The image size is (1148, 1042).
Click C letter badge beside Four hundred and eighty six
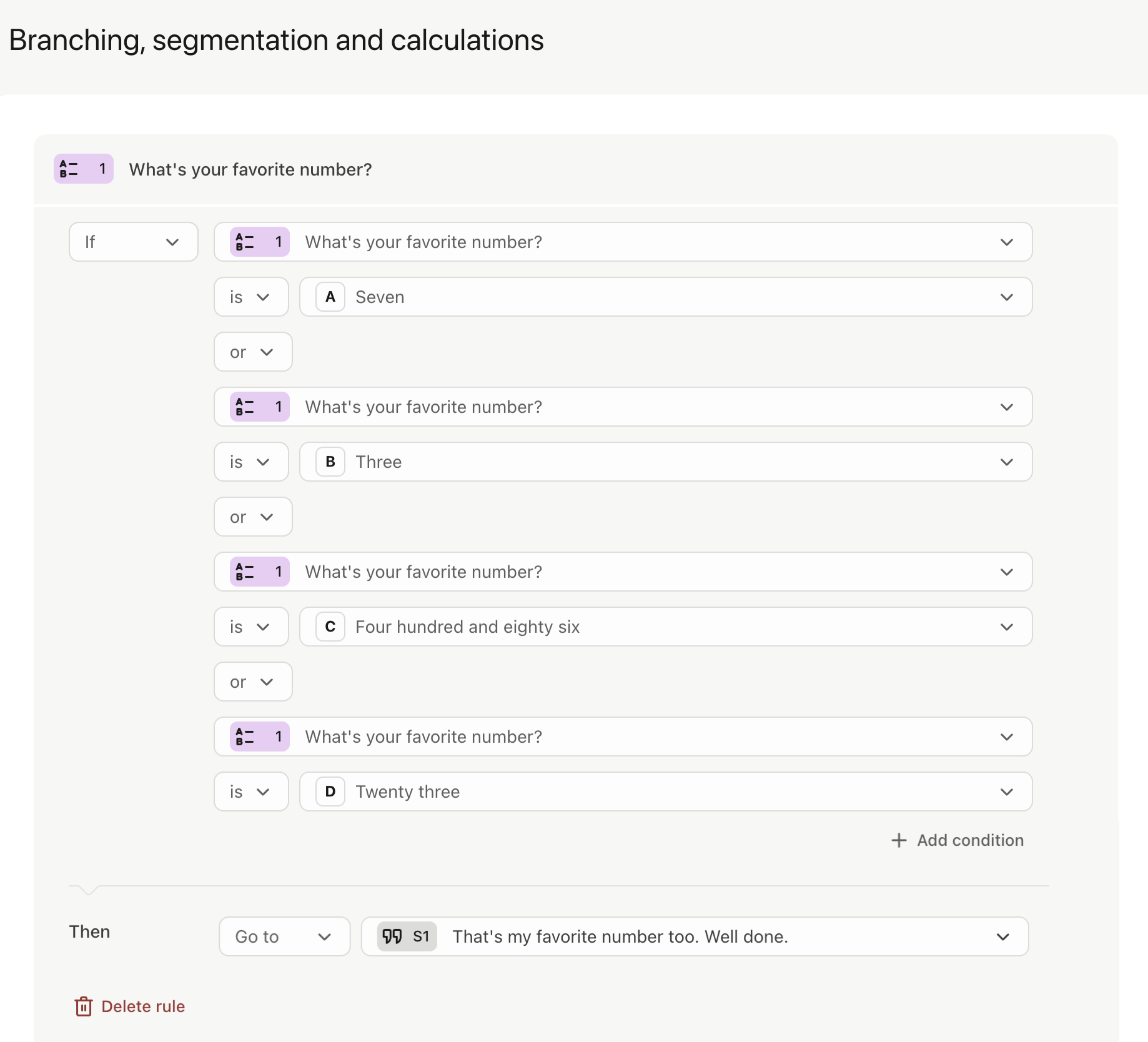click(x=330, y=627)
